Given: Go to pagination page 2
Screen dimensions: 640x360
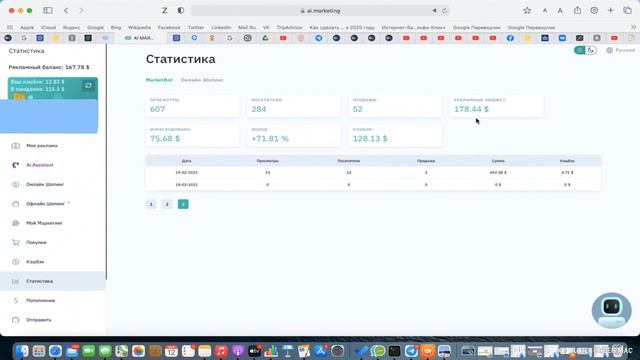Looking at the screenshot, I should point(167,204).
